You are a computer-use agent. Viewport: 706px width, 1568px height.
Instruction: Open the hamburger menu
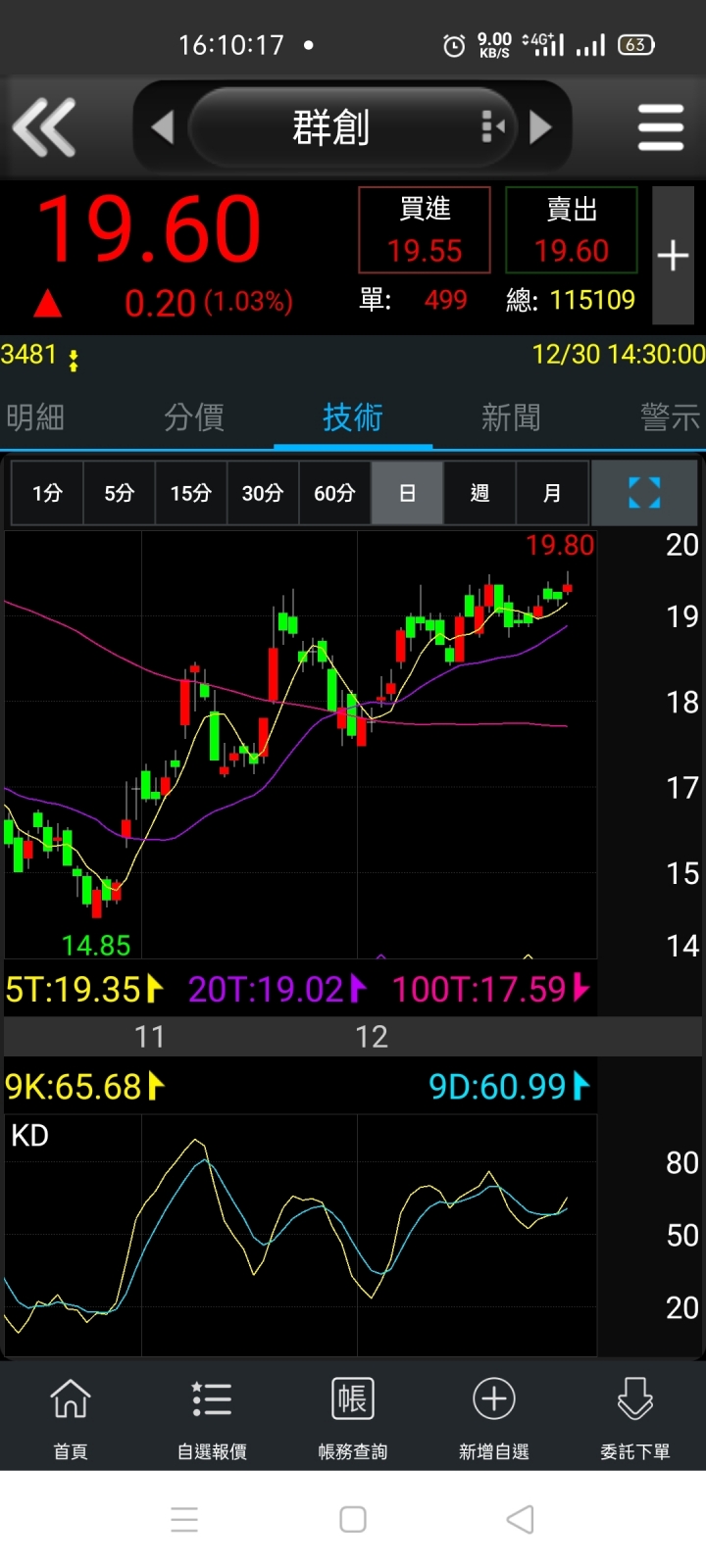[x=660, y=127]
